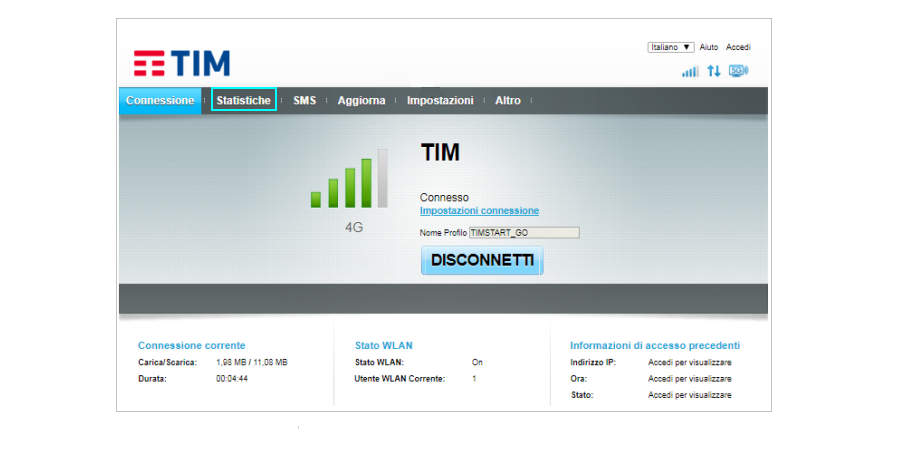The height and width of the screenshot is (450, 900).
Task: Open the SMS tab
Action: (305, 100)
